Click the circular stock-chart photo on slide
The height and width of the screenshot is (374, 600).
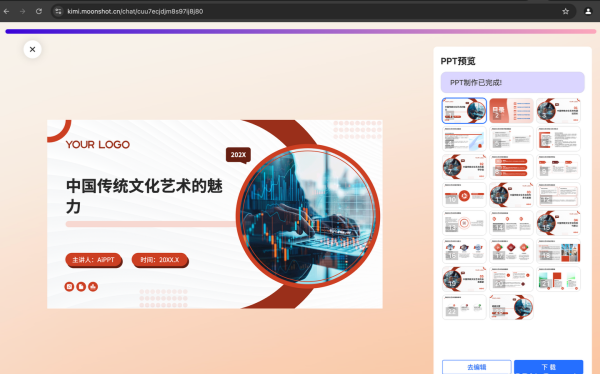coord(308,216)
